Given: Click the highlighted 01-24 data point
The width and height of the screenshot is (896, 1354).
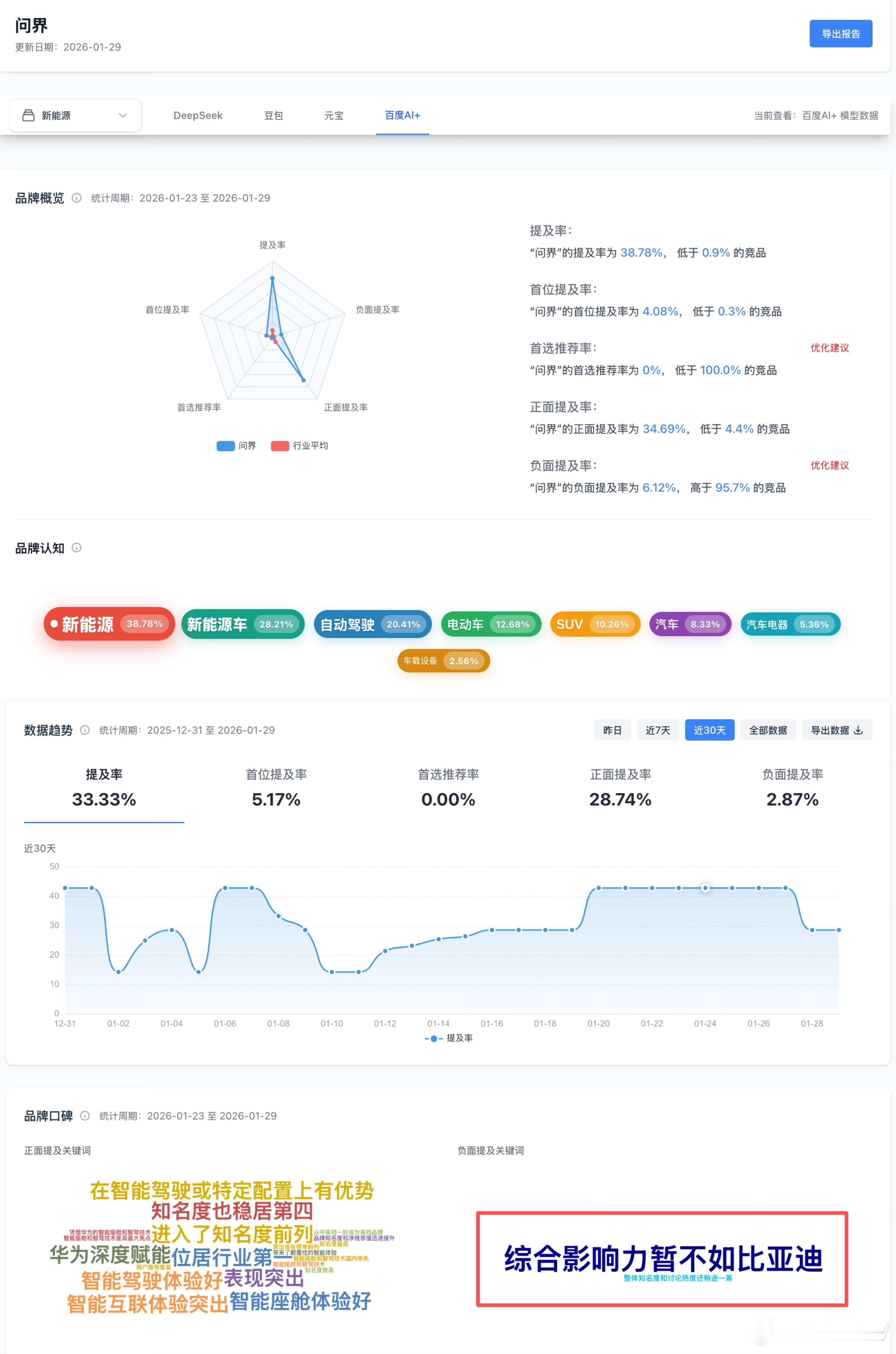Looking at the screenshot, I should click(x=705, y=888).
